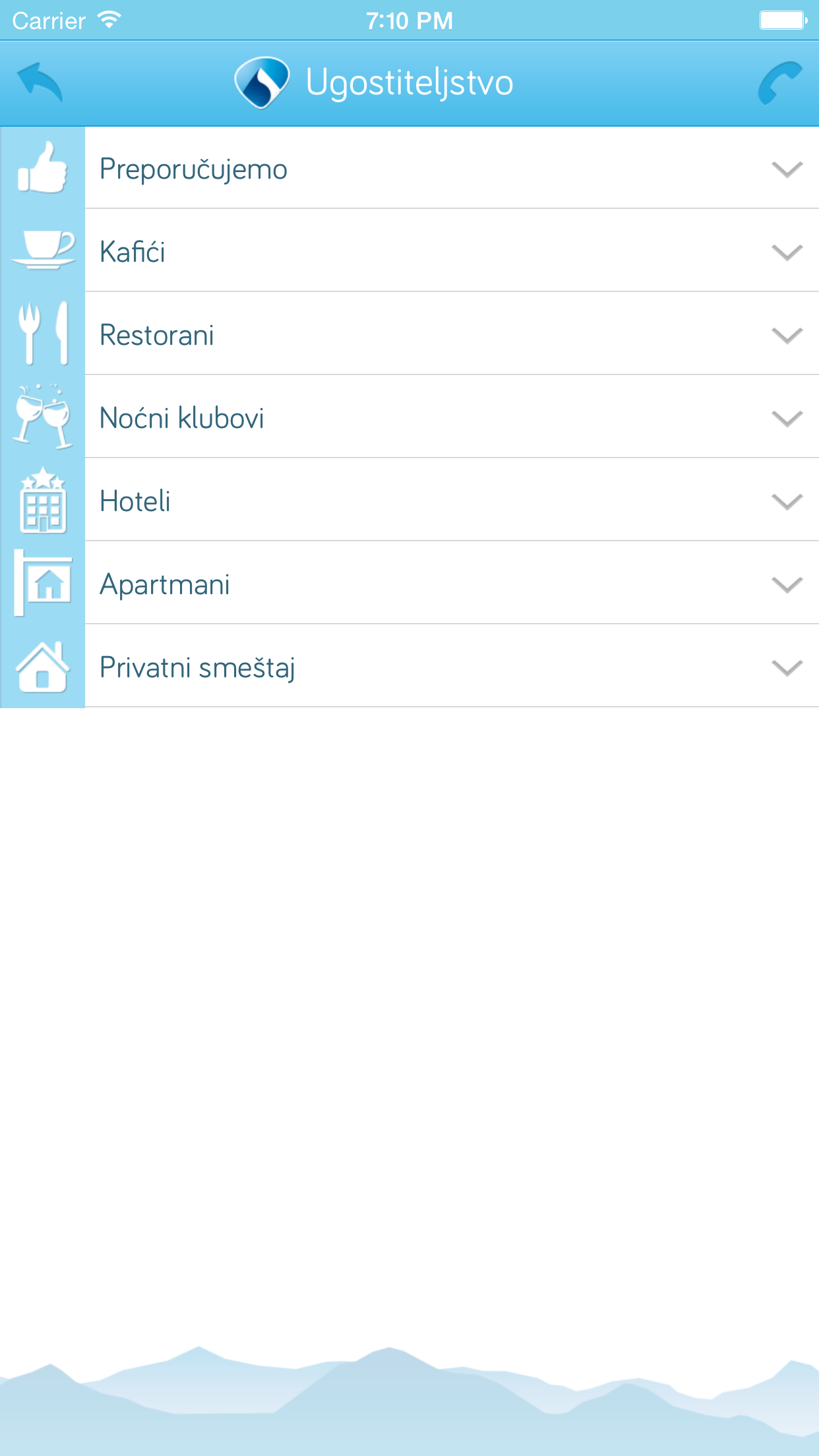Expand the Noćni klubovi chevron

787,419
